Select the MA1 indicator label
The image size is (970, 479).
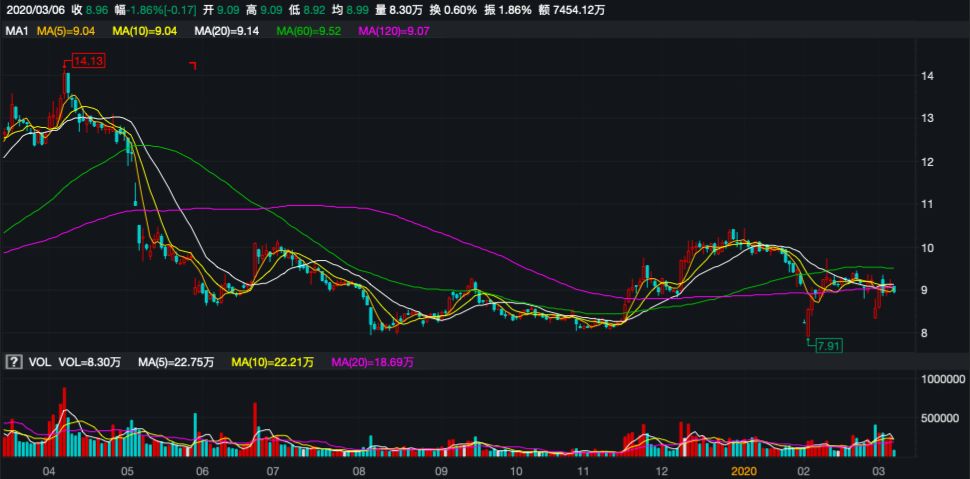click(x=16, y=32)
